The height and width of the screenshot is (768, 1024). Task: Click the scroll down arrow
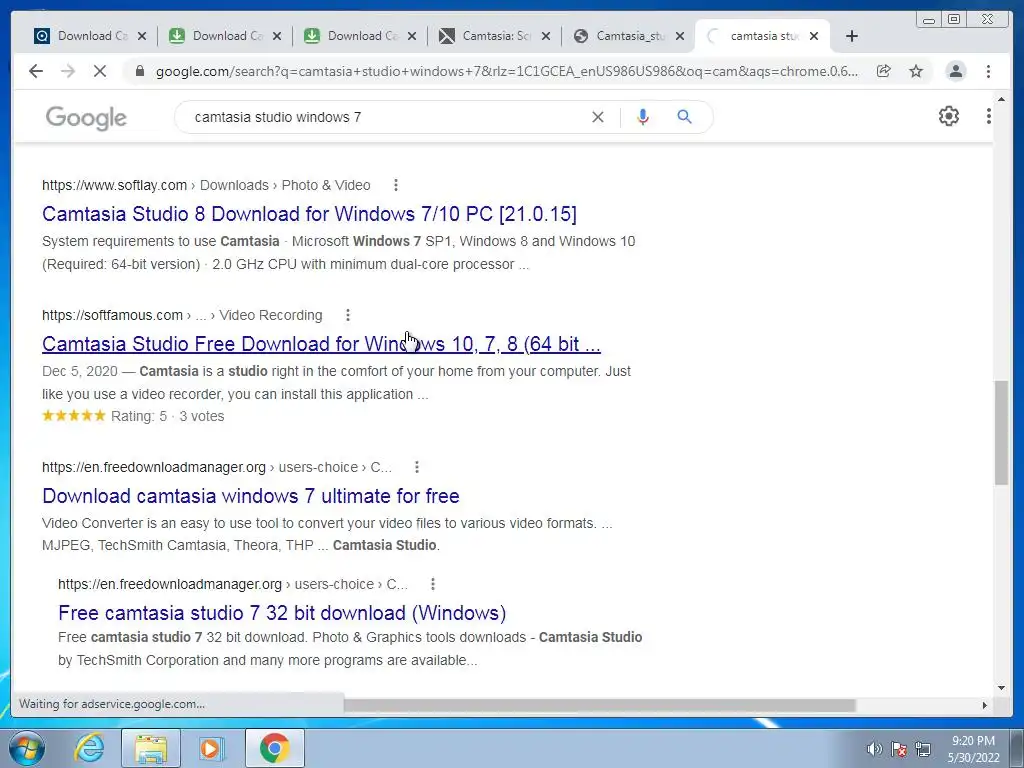1002,687
